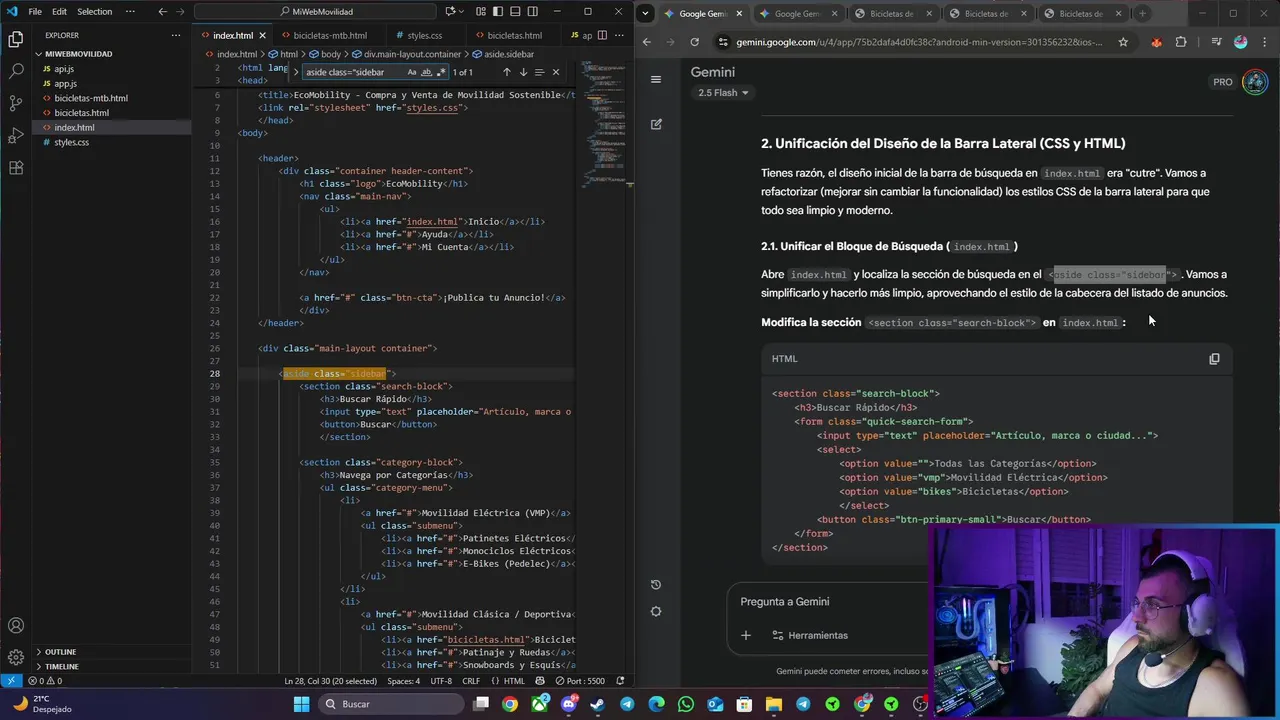
Task: Open errors and warnings status item
Action: (45, 681)
